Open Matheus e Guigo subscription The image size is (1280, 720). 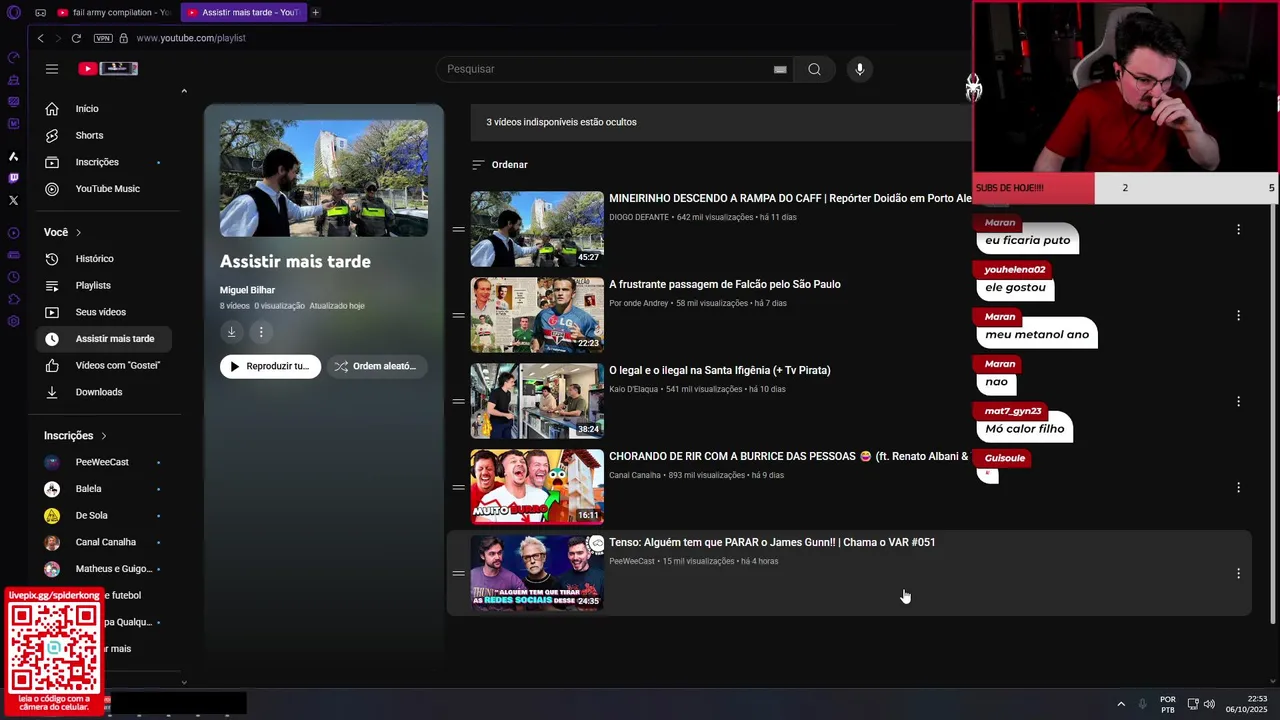[x=104, y=569]
